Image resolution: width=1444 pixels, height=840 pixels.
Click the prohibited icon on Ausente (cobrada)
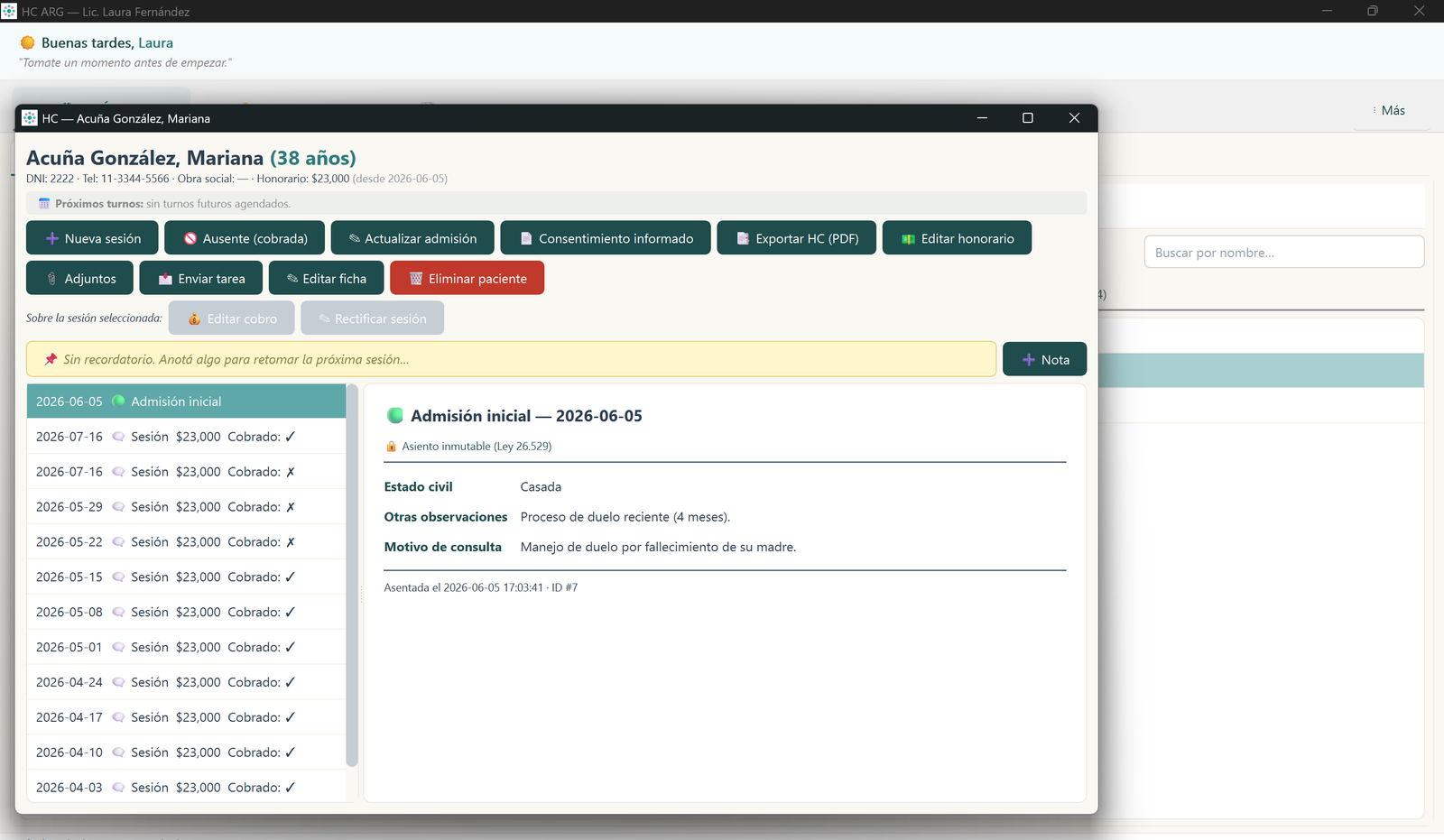coord(190,239)
